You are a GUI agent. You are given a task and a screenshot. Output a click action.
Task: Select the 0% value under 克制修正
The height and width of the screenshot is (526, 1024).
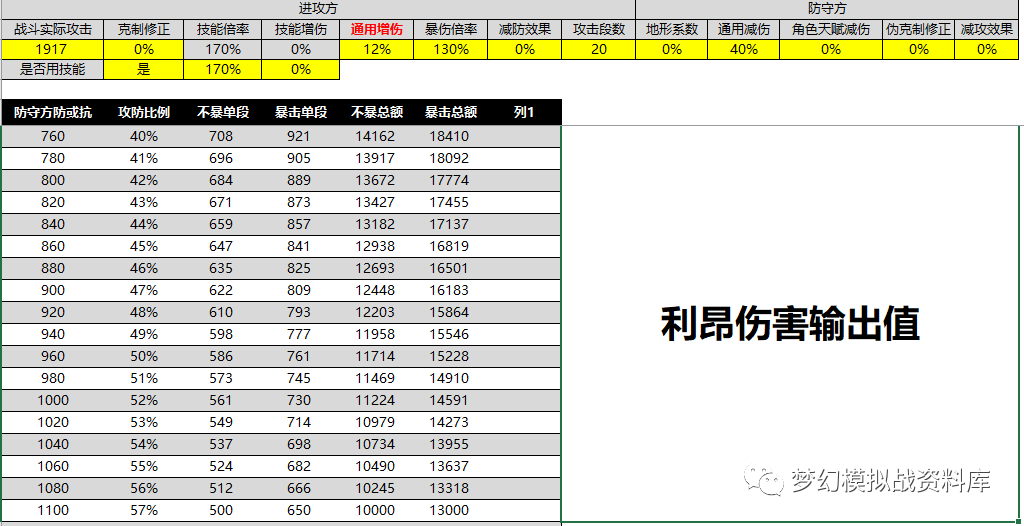(x=144, y=50)
